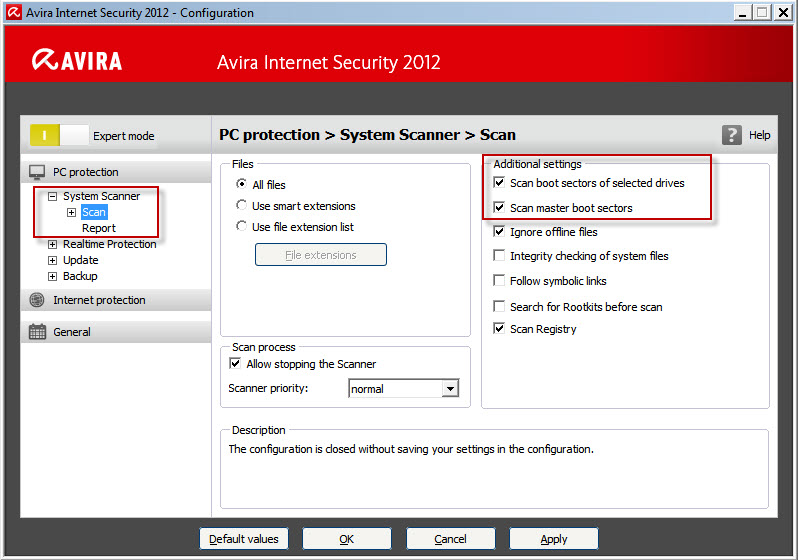The width and height of the screenshot is (798, 560).
Task: Uncheck Scan boot sectors of selected drives
Action: pyautogui.click(x=499, y=182)
